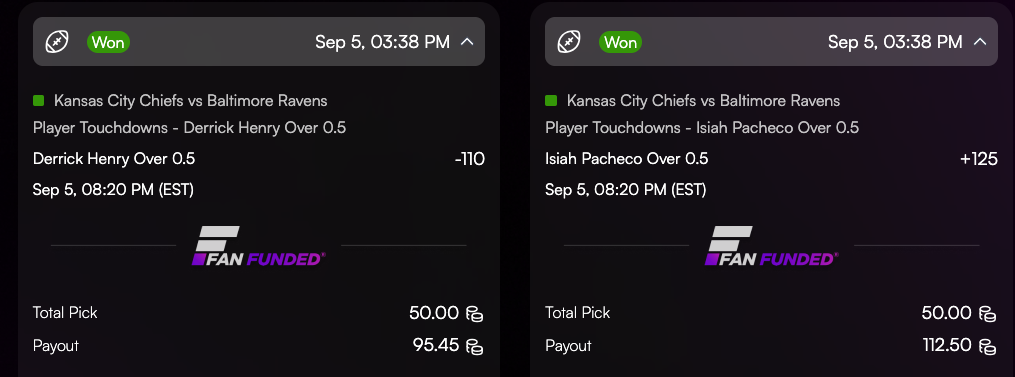Click the football icon on Derrick Henry pick

57,42
